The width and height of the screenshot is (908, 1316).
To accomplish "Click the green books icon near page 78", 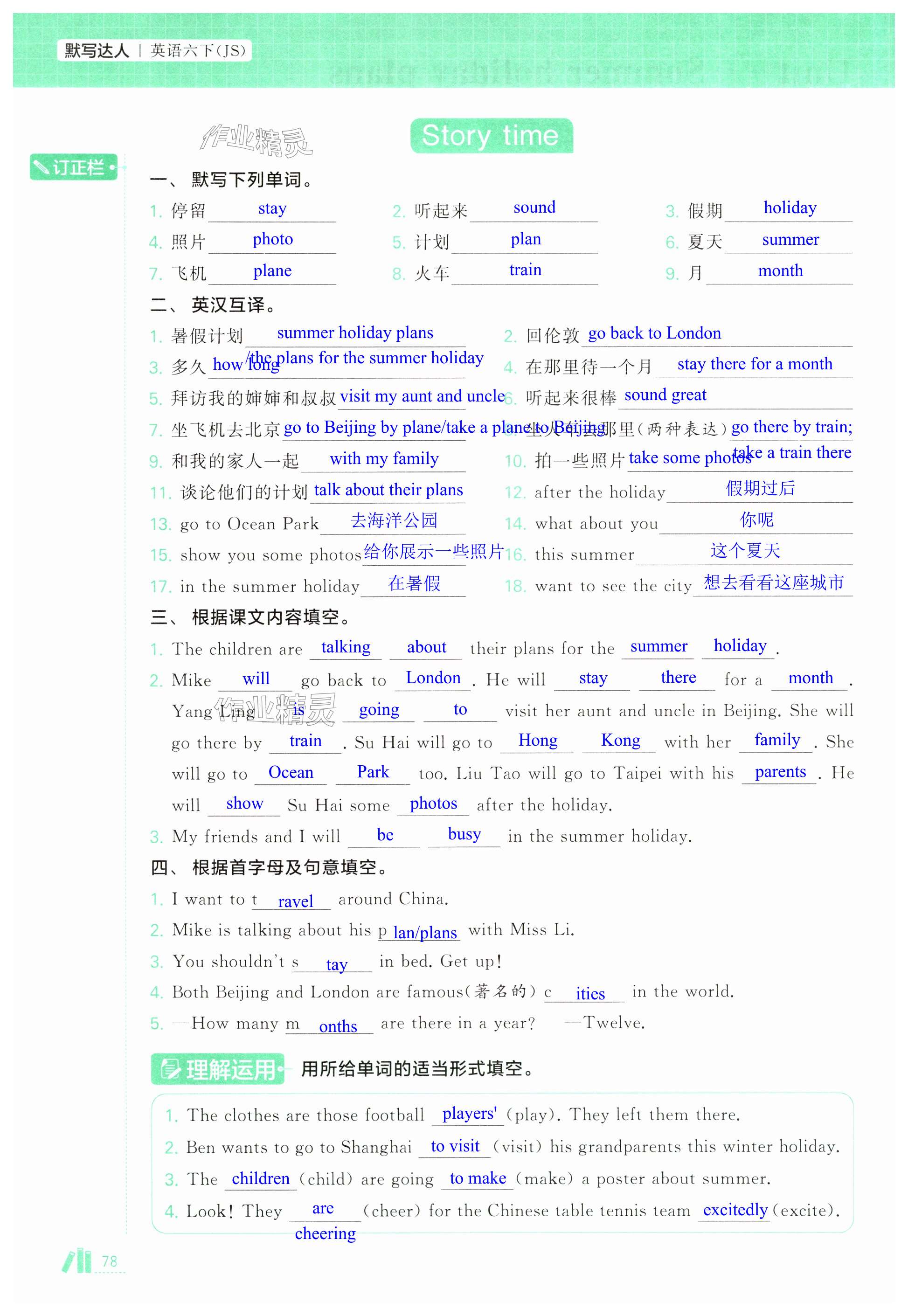I will click(77, 1260).
